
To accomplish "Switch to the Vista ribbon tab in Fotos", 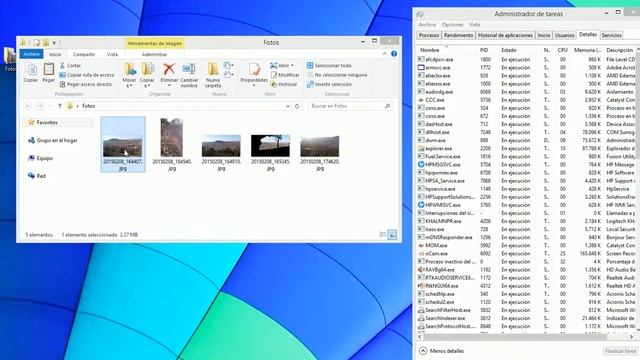I will coord(112,54).
